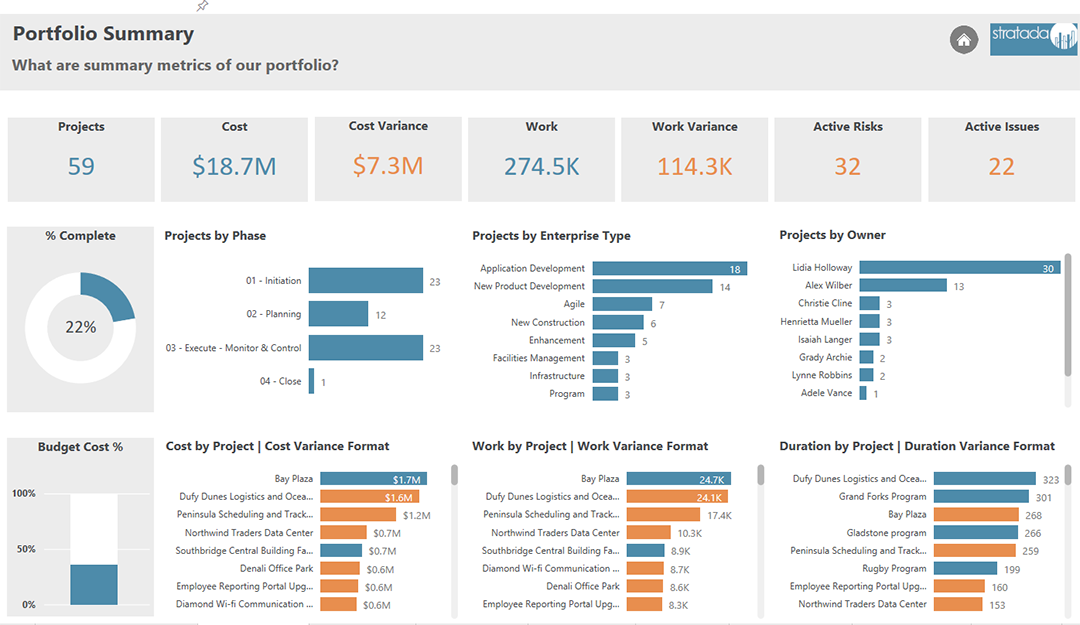The height and width of the screenshot is (625, 1080).
Task: Select Bay Plaza 24.7K work bar
Action: click(679, 478)
